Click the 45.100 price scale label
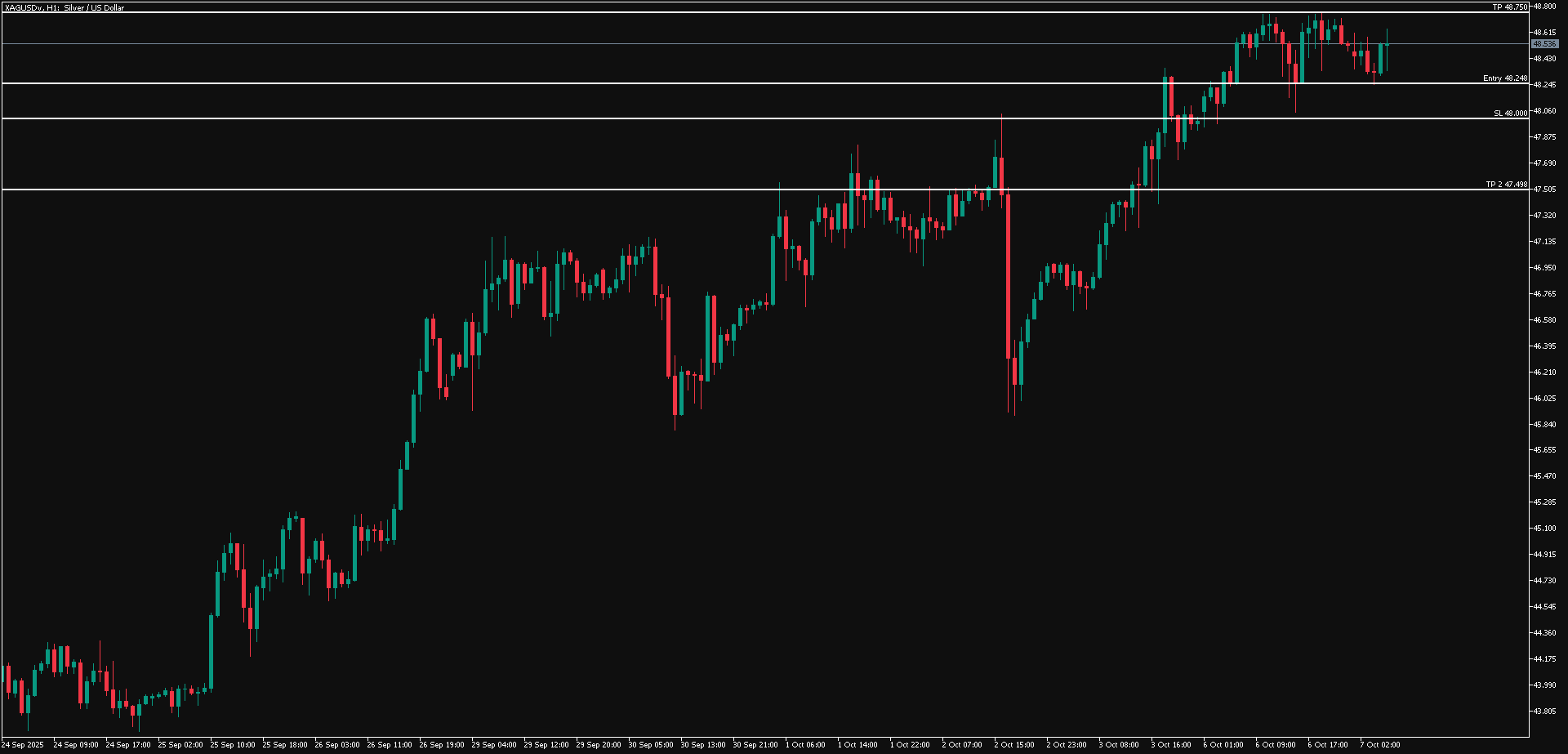This screenshot has height=754, width=1568. pyautogui.click(x=1543, y=529)
